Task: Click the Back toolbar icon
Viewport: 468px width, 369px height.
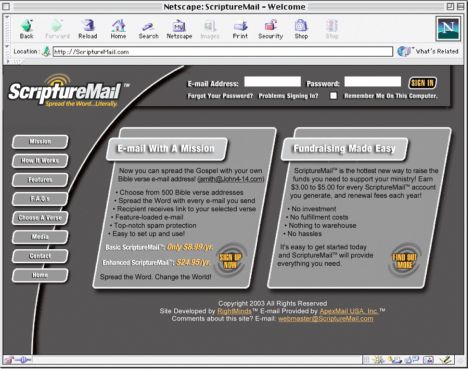Action: pos(27,29)
